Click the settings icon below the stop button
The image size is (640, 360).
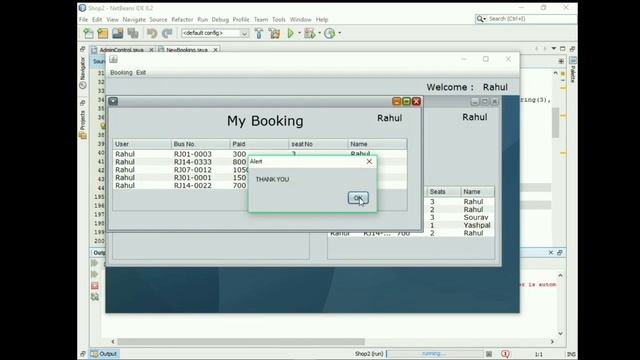click(95, 297)
